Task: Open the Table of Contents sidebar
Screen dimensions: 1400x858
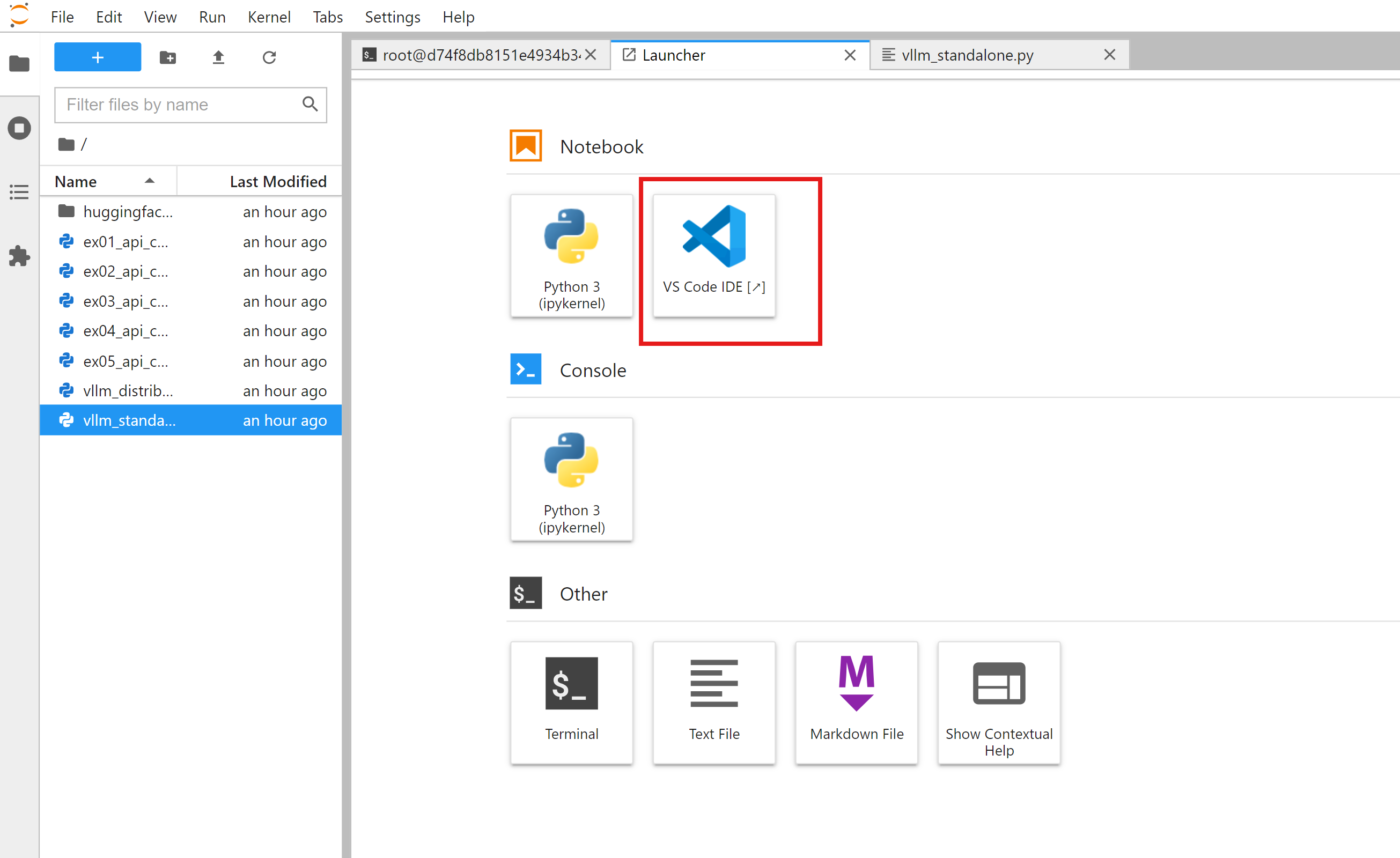Action: click(x=19, y=192)
